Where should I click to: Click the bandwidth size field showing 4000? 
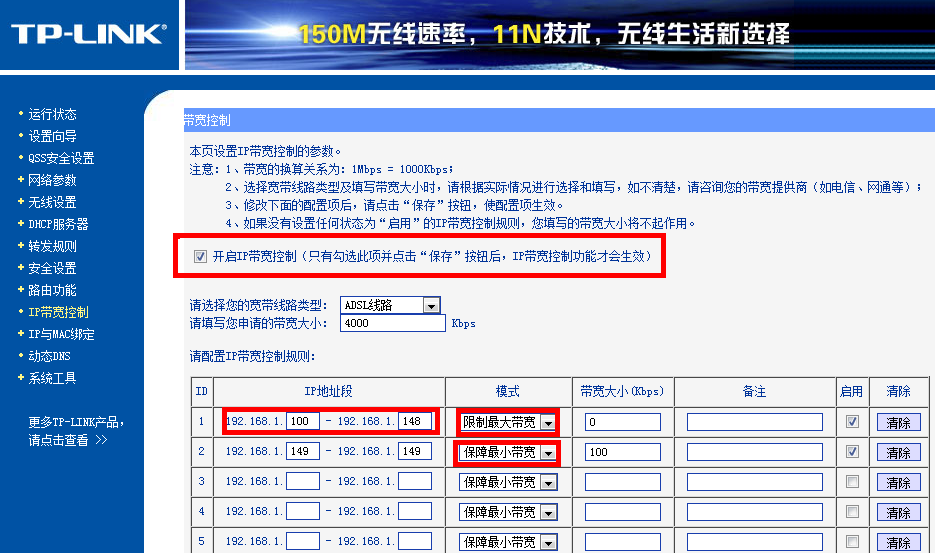pos(392,323)
